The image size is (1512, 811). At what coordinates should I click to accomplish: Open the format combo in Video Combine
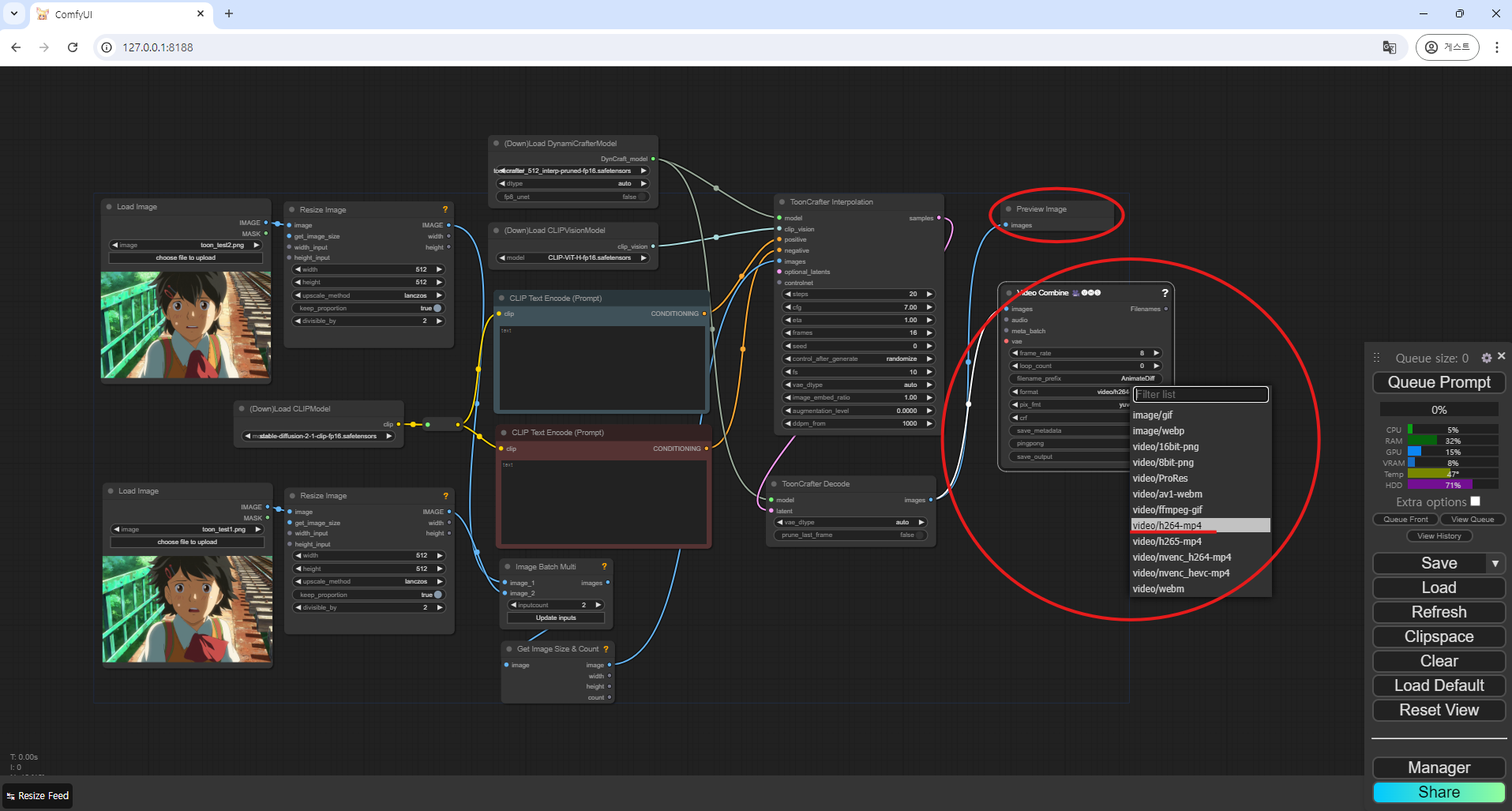click(1070, 392)
